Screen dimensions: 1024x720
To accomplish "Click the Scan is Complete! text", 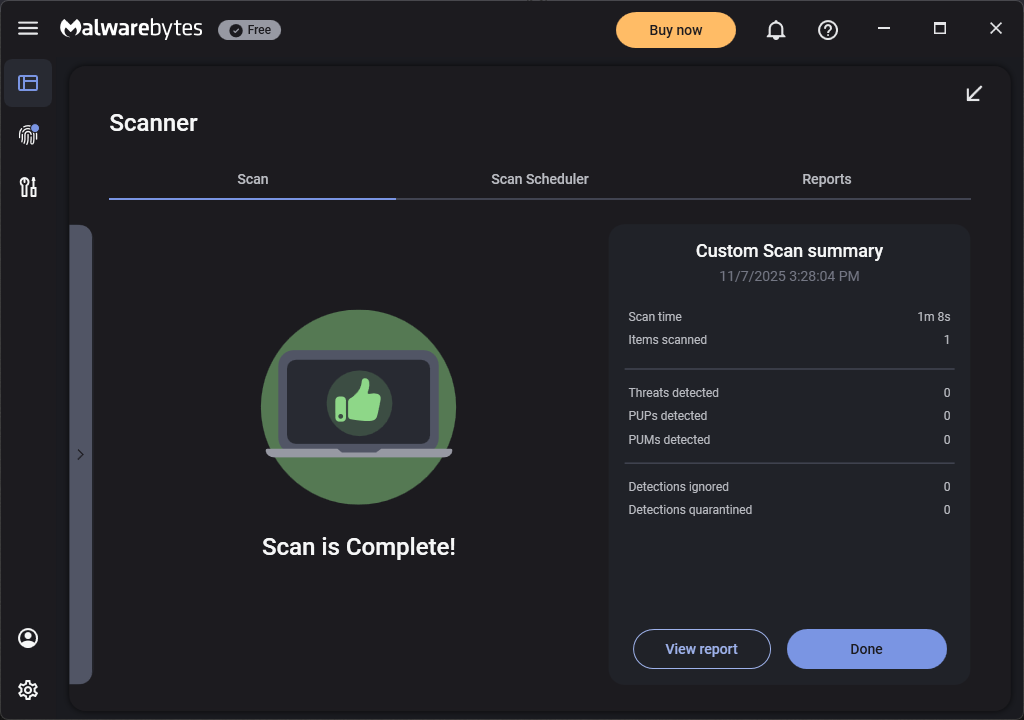I will coord(359,547).
